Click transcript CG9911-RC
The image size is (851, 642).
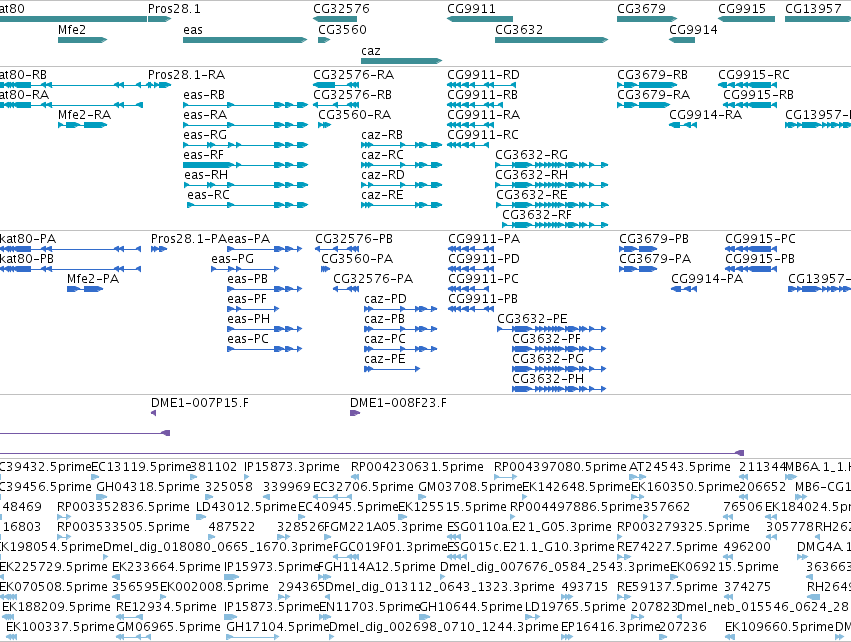[468, 145]
